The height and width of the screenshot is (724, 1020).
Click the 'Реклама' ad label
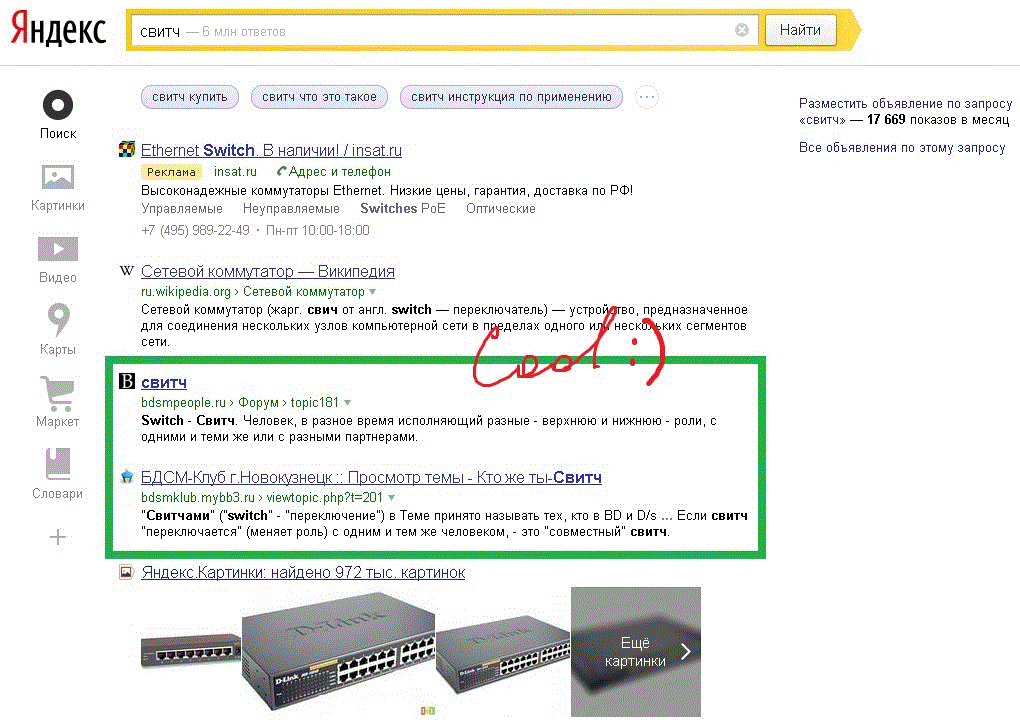click(171, 172)
